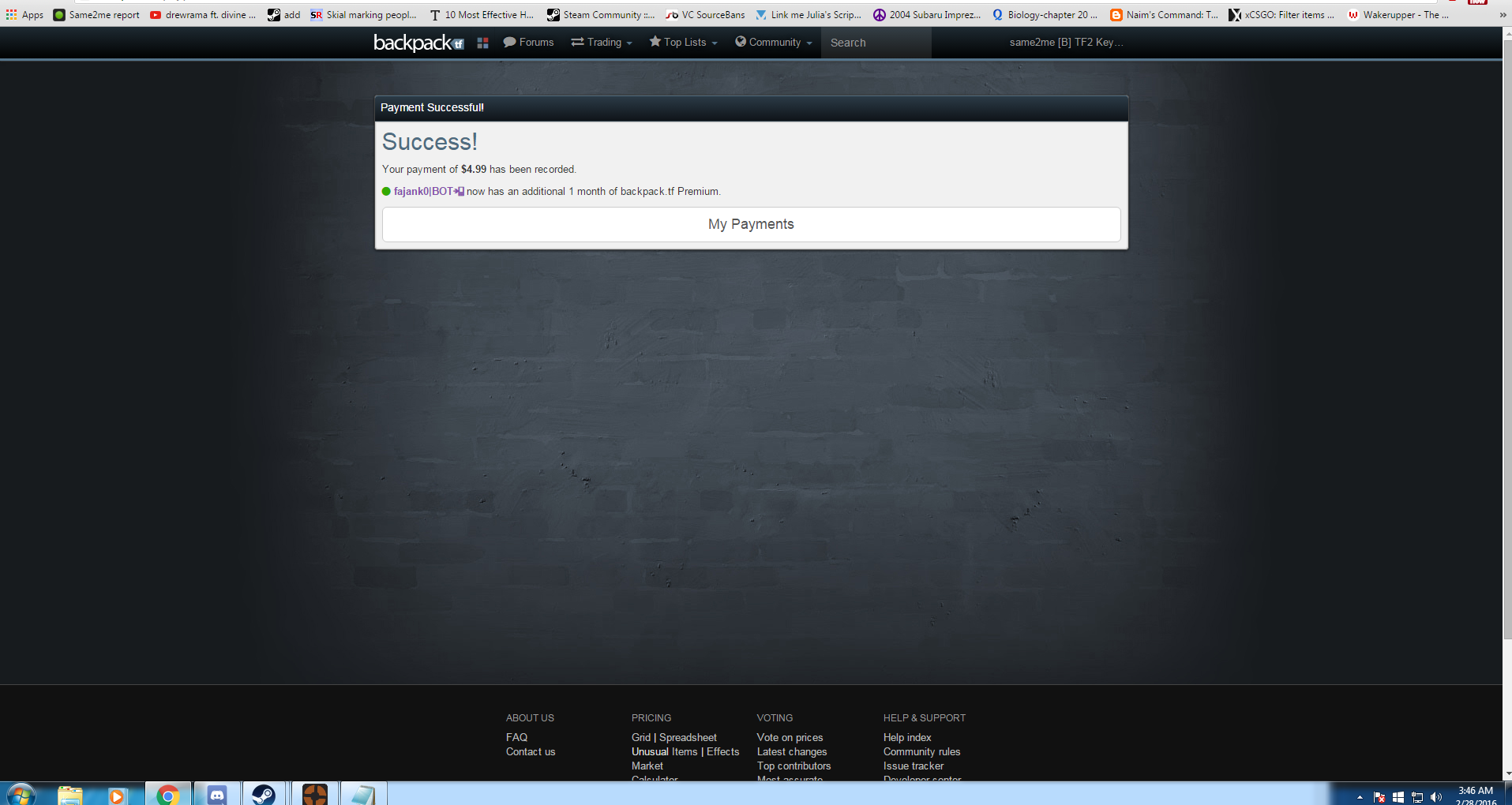Open the Spreadsheet pricing footer link
Image resolution: width=1512 pixels, height=805 pixels.
tap(688, 738)
